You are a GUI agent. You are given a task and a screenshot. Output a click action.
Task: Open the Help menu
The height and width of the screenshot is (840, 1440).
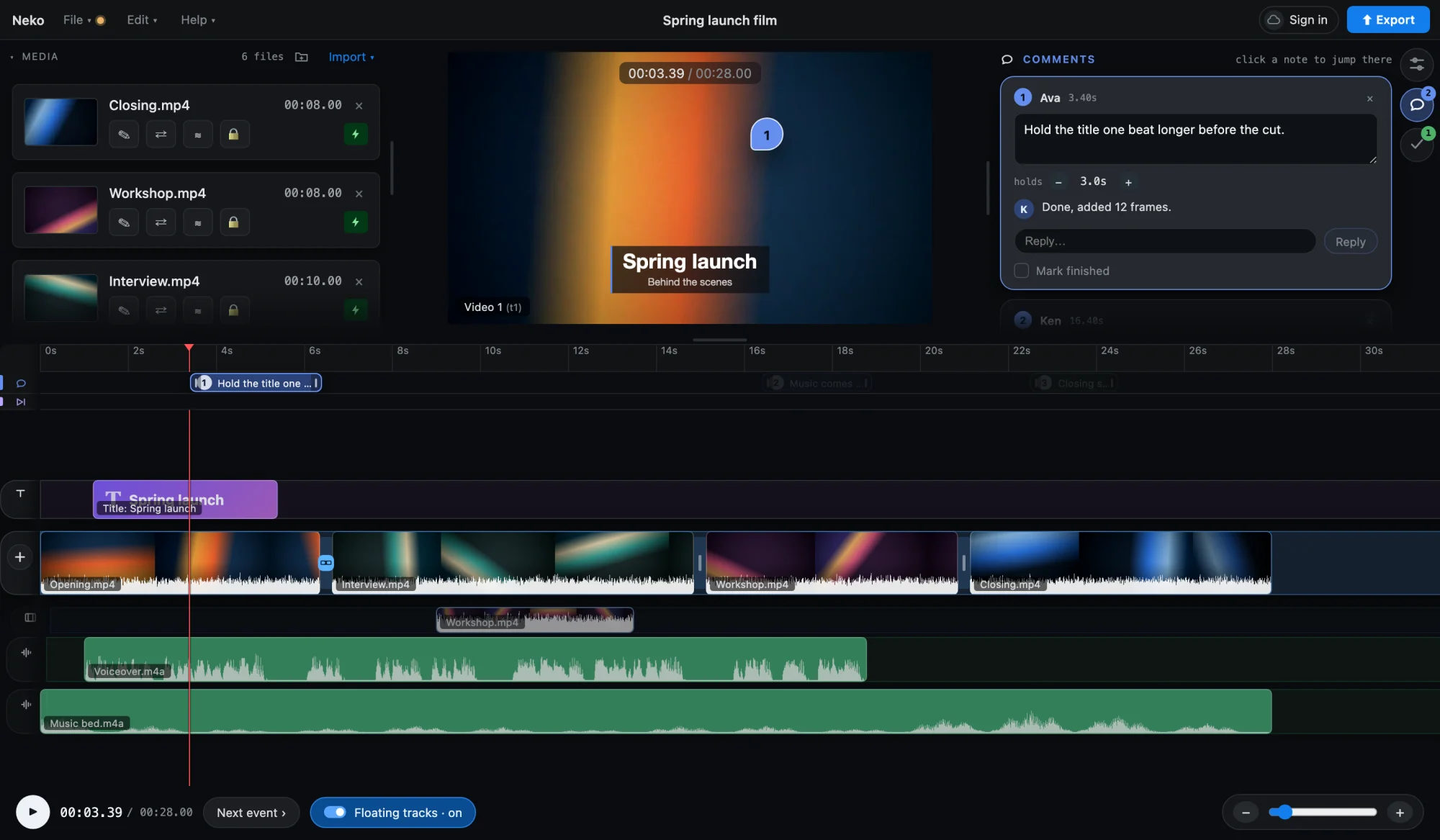click(x=198, y=20)
